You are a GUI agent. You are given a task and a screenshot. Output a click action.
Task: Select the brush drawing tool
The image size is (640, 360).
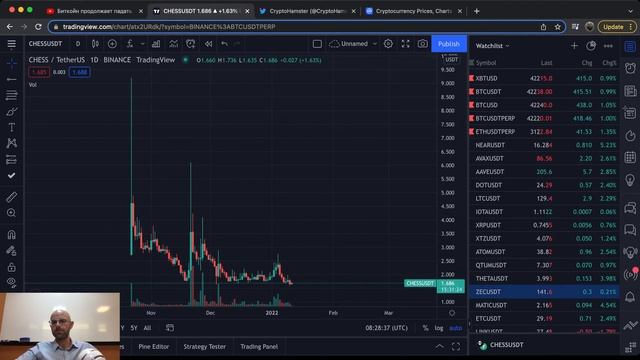pyautogui.click(x=11, y=111)
